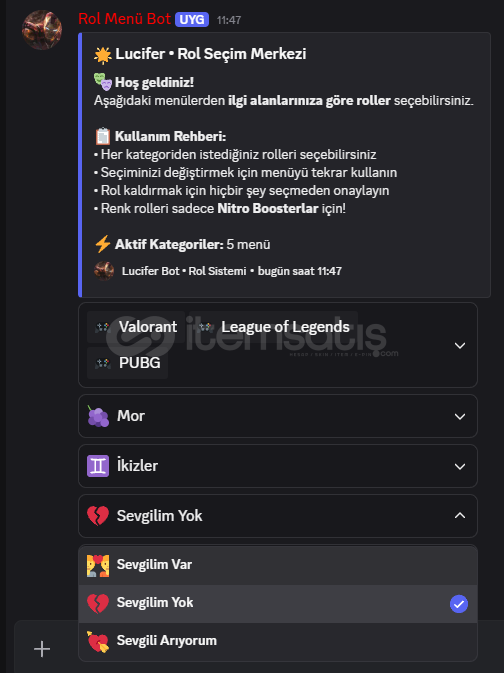
Task: Remove the Valorant selected tag
Action: click(x=136, y=327)
